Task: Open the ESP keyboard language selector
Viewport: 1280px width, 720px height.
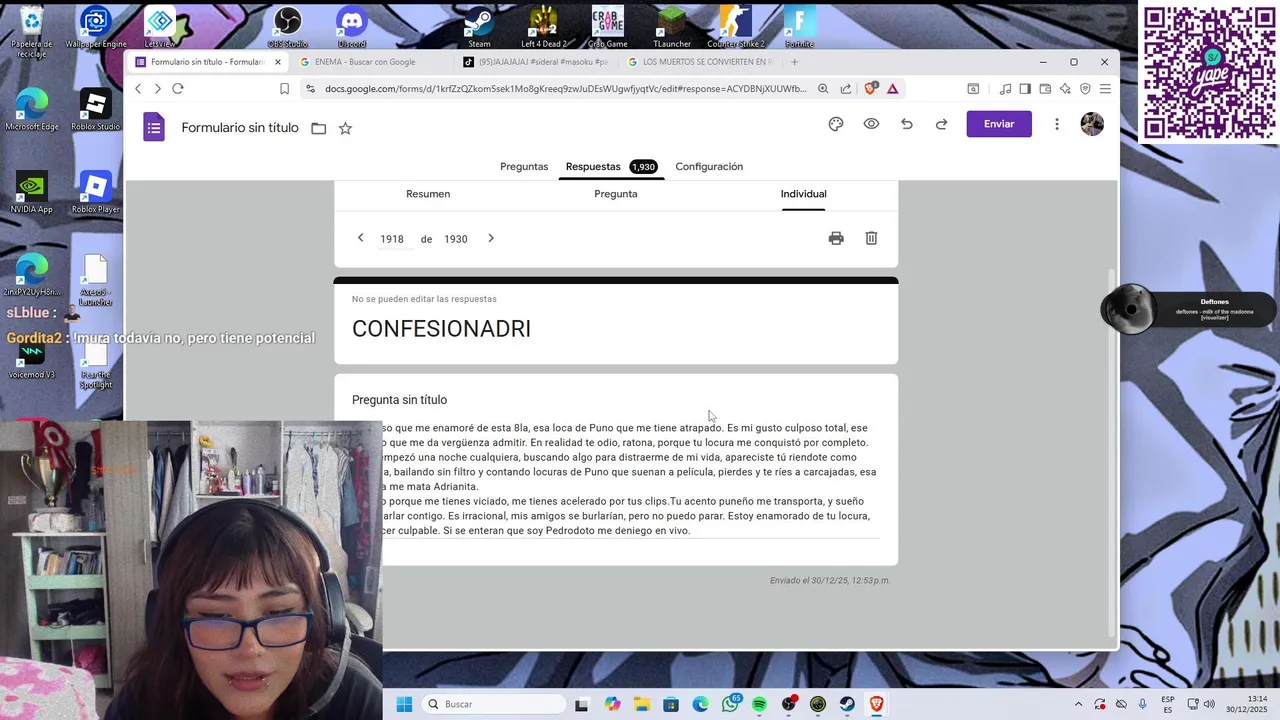Action: click(x=1168, y=704)
